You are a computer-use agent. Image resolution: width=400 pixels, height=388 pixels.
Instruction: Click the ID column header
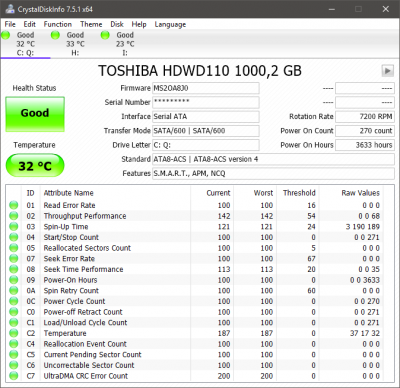30,193
